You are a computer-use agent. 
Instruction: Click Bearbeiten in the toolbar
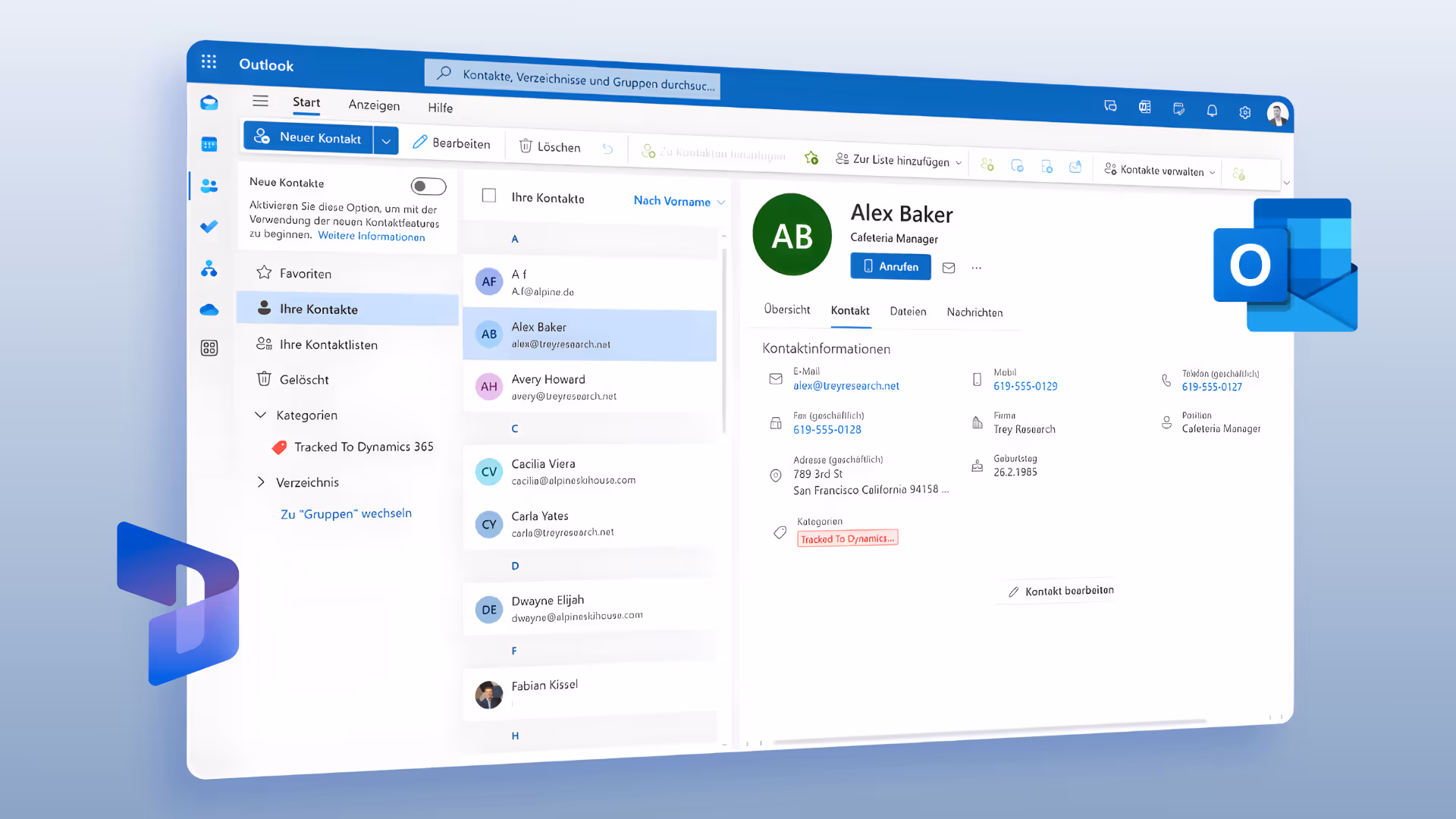tap(452, 143)
